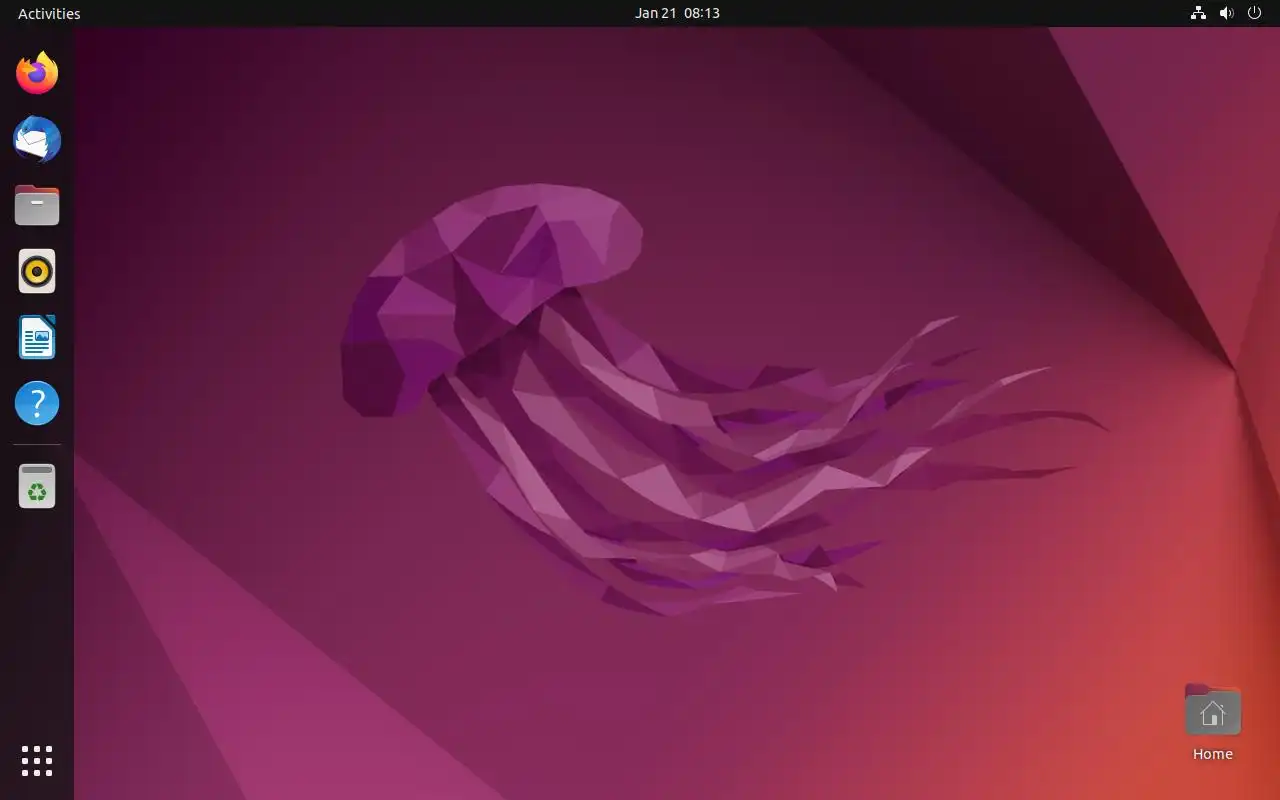
Task: Open LibreOffice Writer from the dock
Action: pyautogui.click(x=37, y=337)
